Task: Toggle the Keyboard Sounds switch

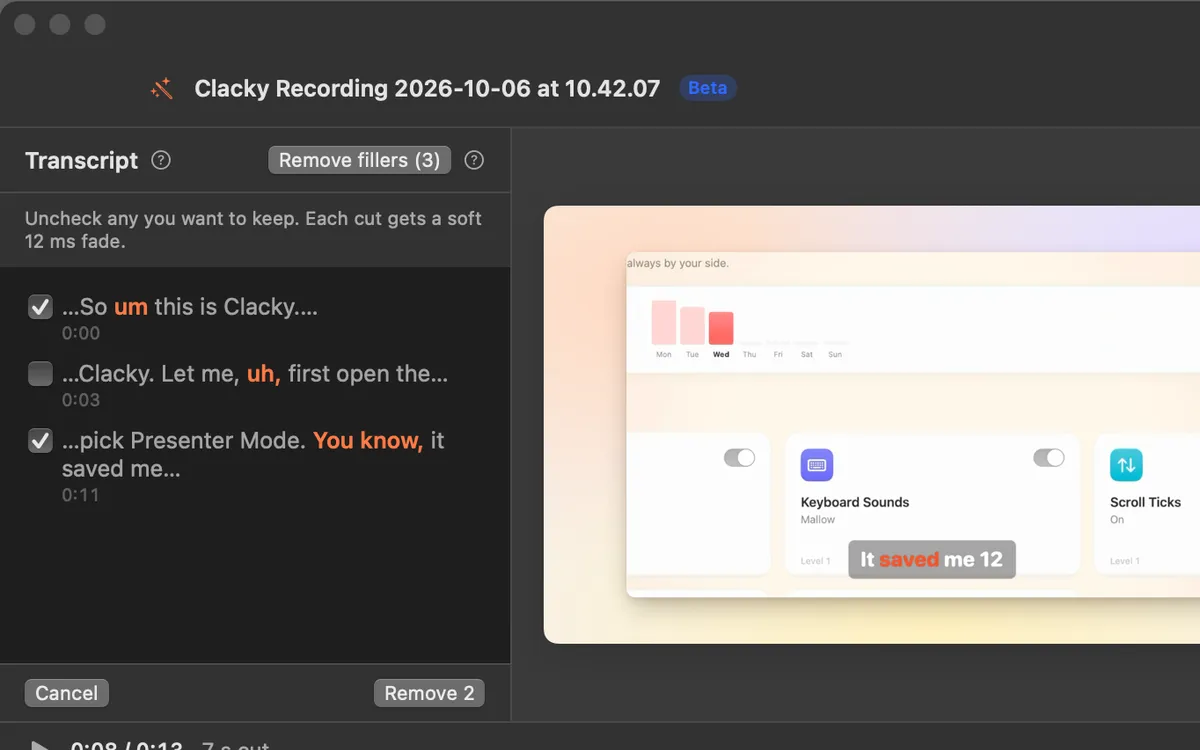Action: [x=1049, y=457]
